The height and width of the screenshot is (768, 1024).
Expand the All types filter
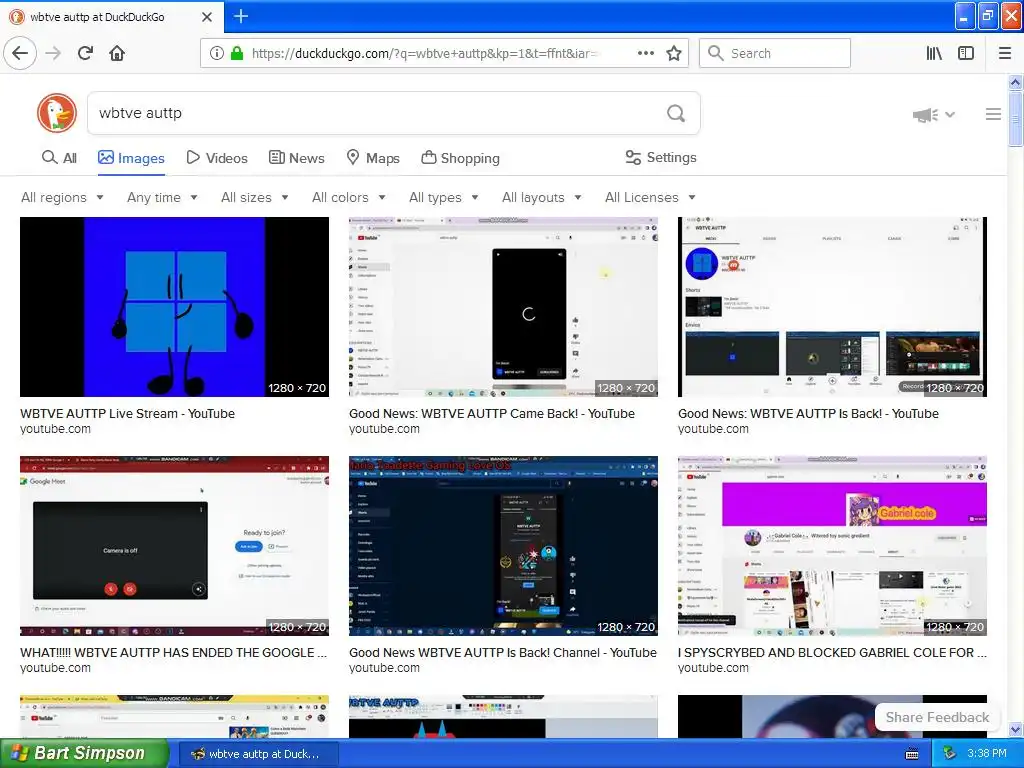pyautogui.click(x=443, y=197)
